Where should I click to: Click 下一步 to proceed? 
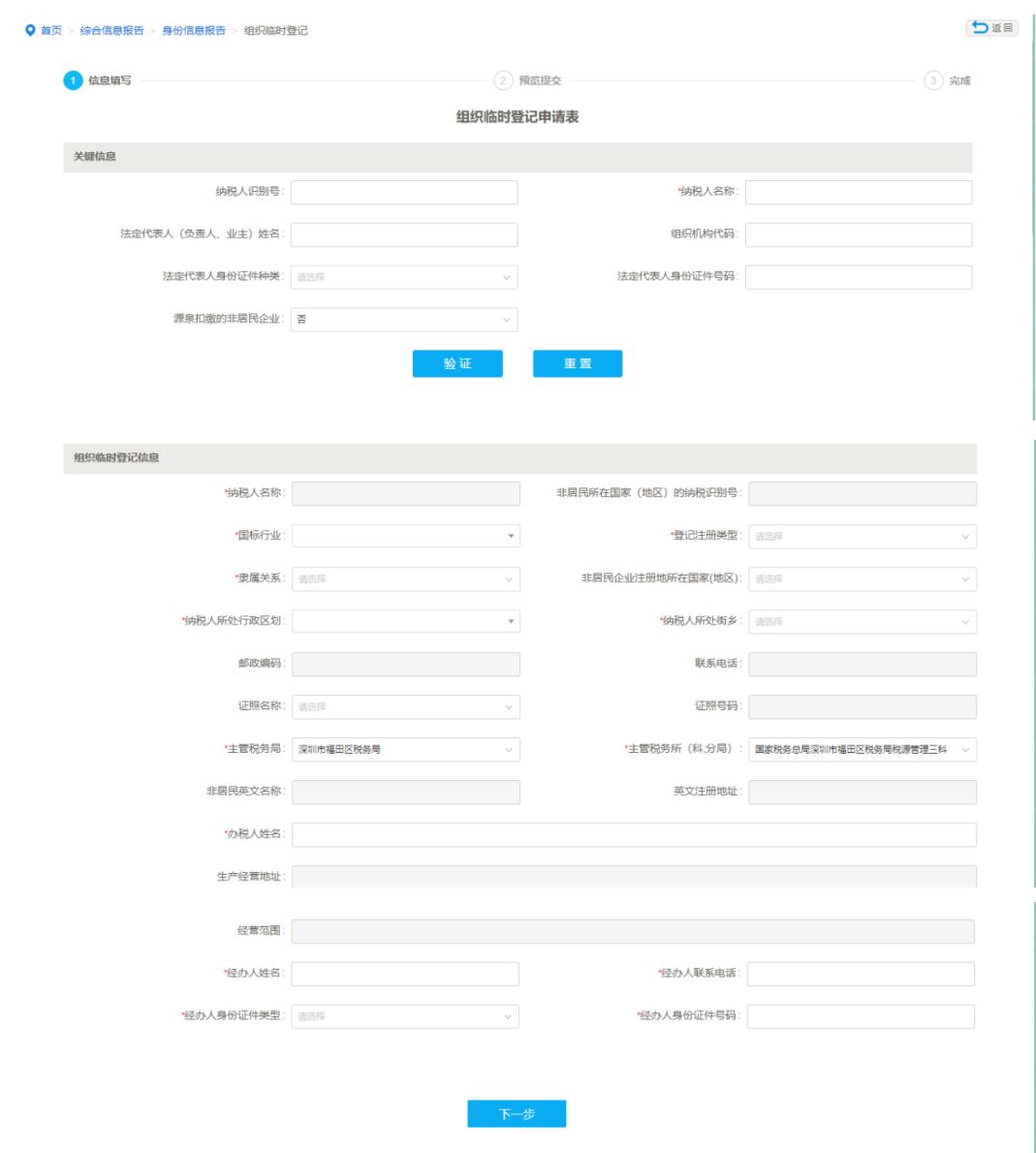click(516, 1114)
